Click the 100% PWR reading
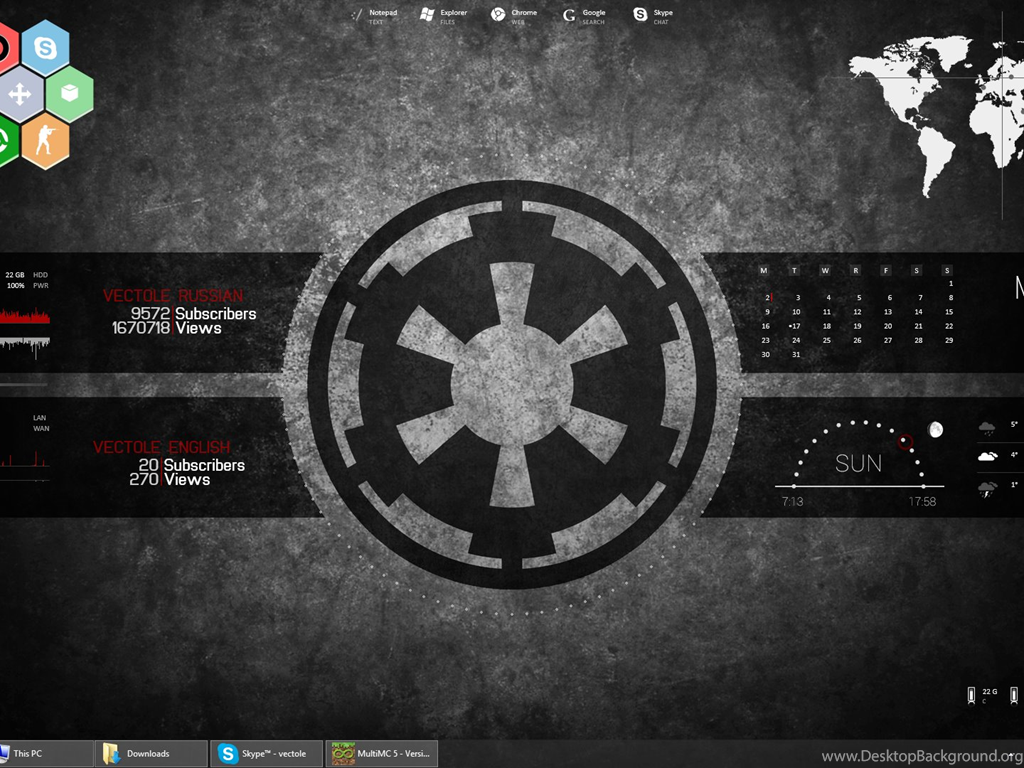Screen dimensions: 1024x768 tap(27, 286)
